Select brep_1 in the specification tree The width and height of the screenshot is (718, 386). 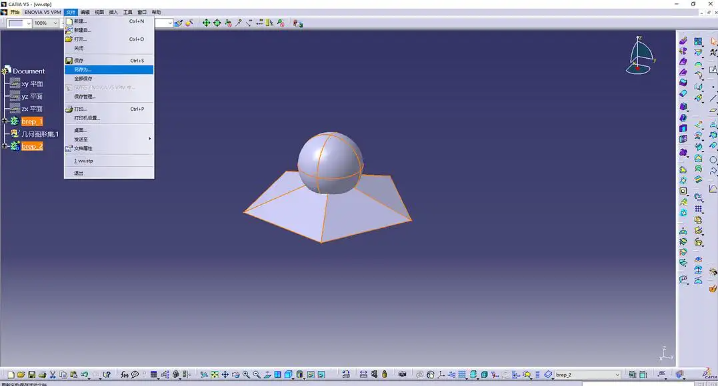coord(32,121)
